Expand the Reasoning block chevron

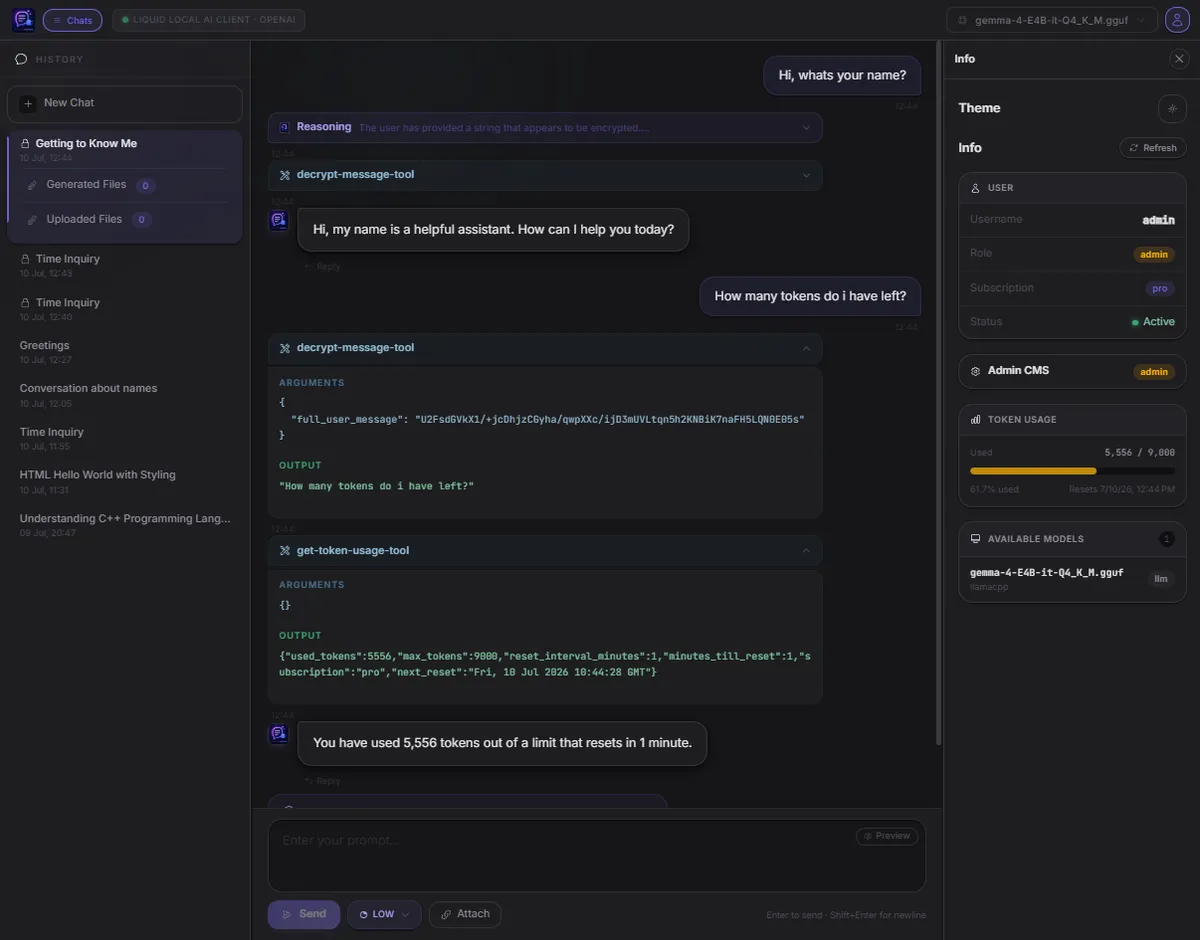(x=806, y=127)
